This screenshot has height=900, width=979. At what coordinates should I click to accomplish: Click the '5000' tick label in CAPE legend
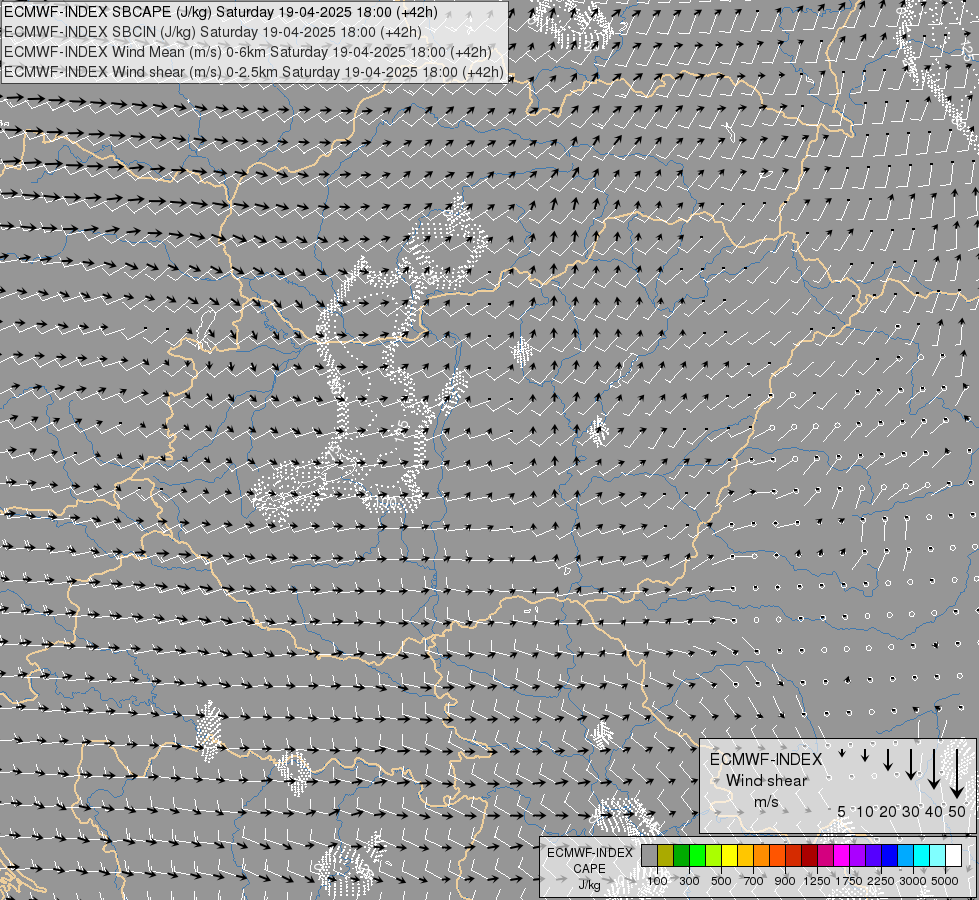click(945, 881)
